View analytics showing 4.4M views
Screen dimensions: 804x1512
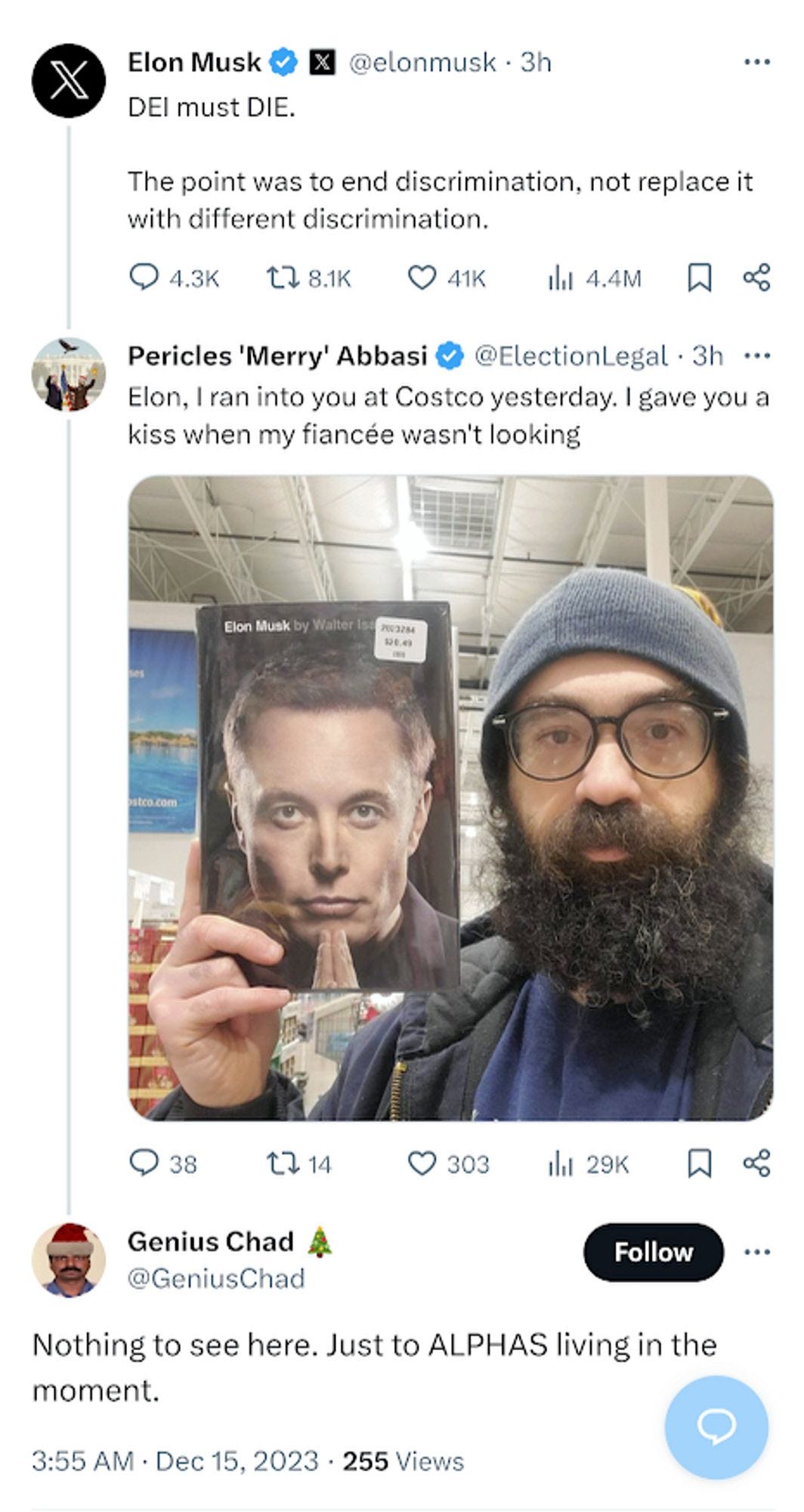(x=595, y=278)
